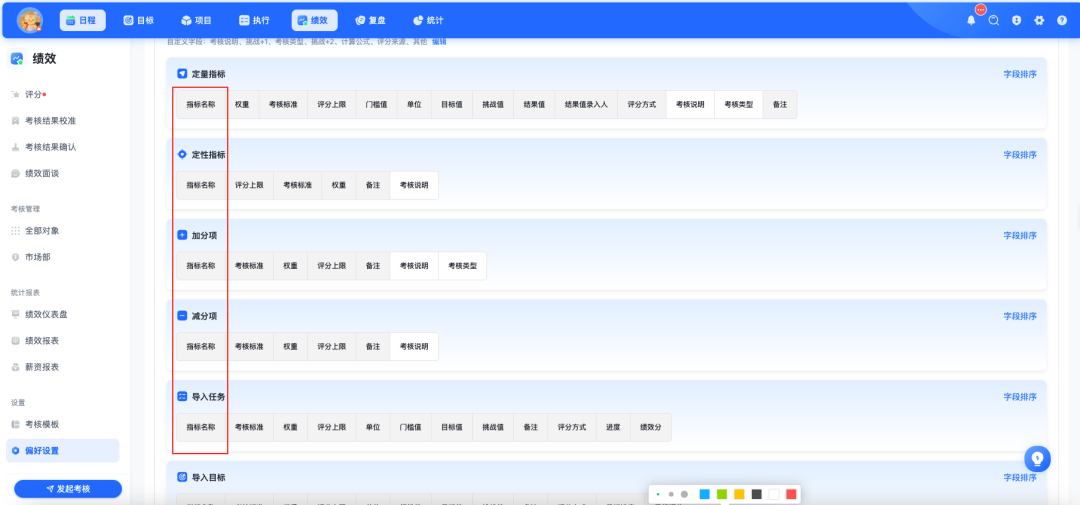Click the 发起考核 button

pos(68,489)
